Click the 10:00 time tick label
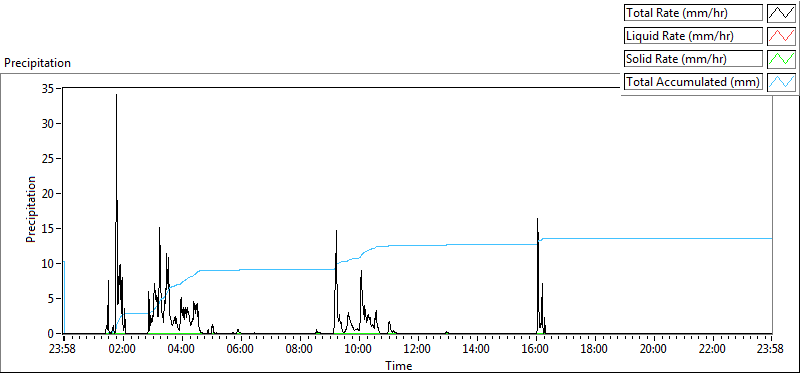The height and width of the screenshot is (373, 800). pyautogui.click(x=359, y=350)
